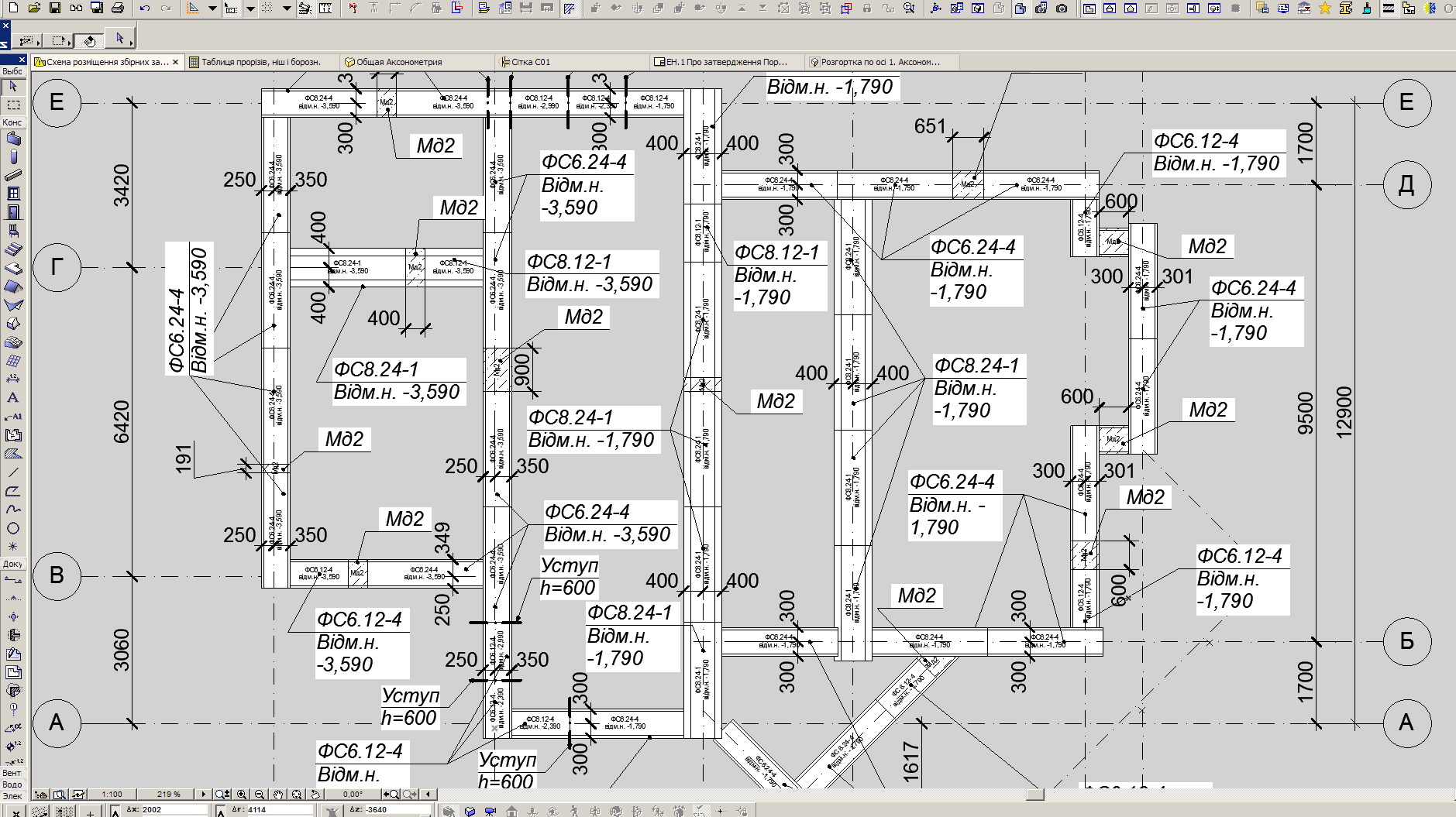1456x817 pixels.
Task: Select the Beam tool in the toolbox
Action: 13,175
